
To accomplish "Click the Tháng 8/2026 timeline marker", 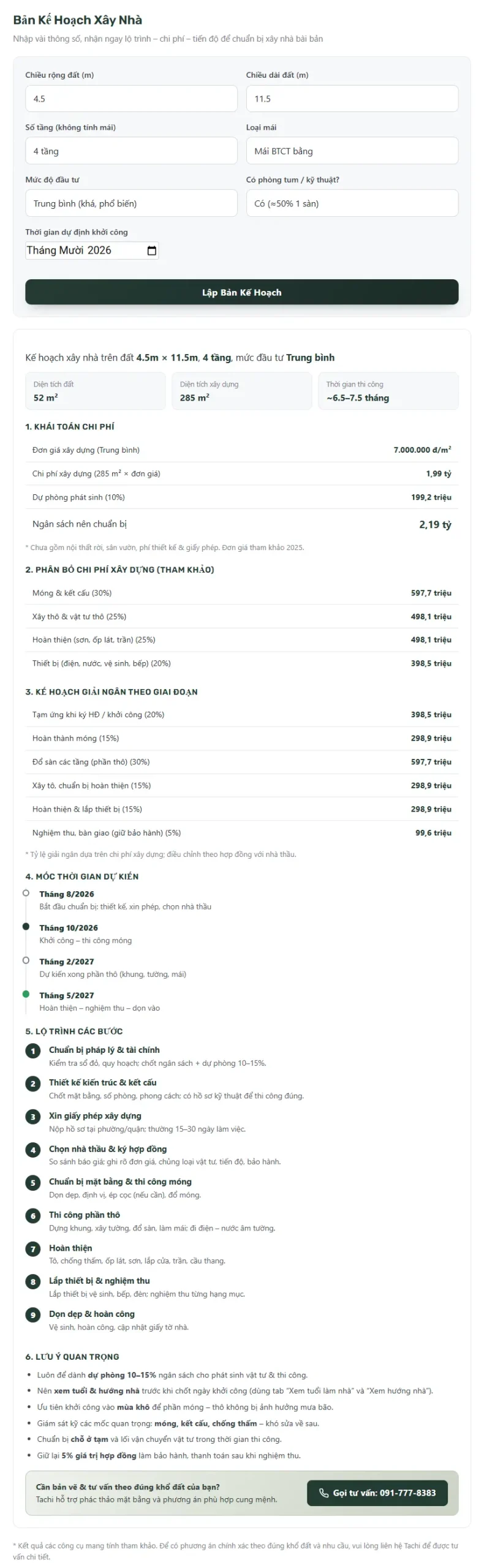I will click(x=26, y=893).
